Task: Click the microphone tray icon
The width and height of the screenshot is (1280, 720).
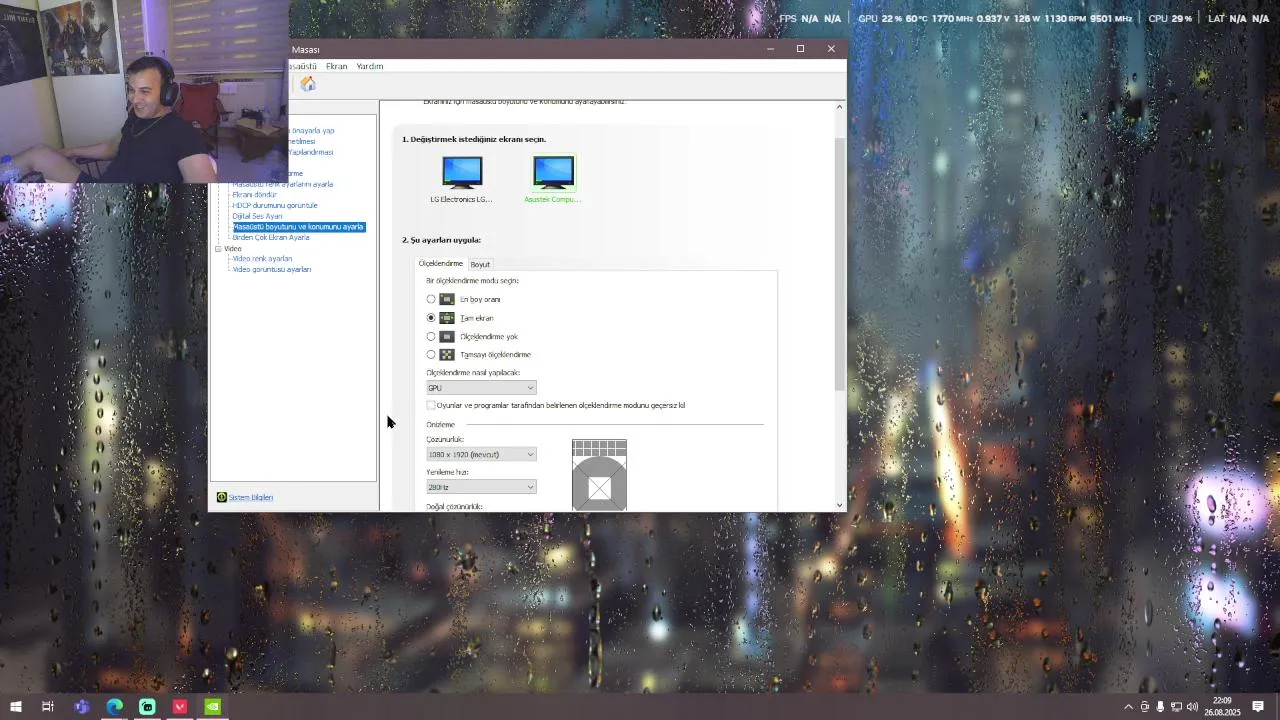Action: [x=1160, y=707]
